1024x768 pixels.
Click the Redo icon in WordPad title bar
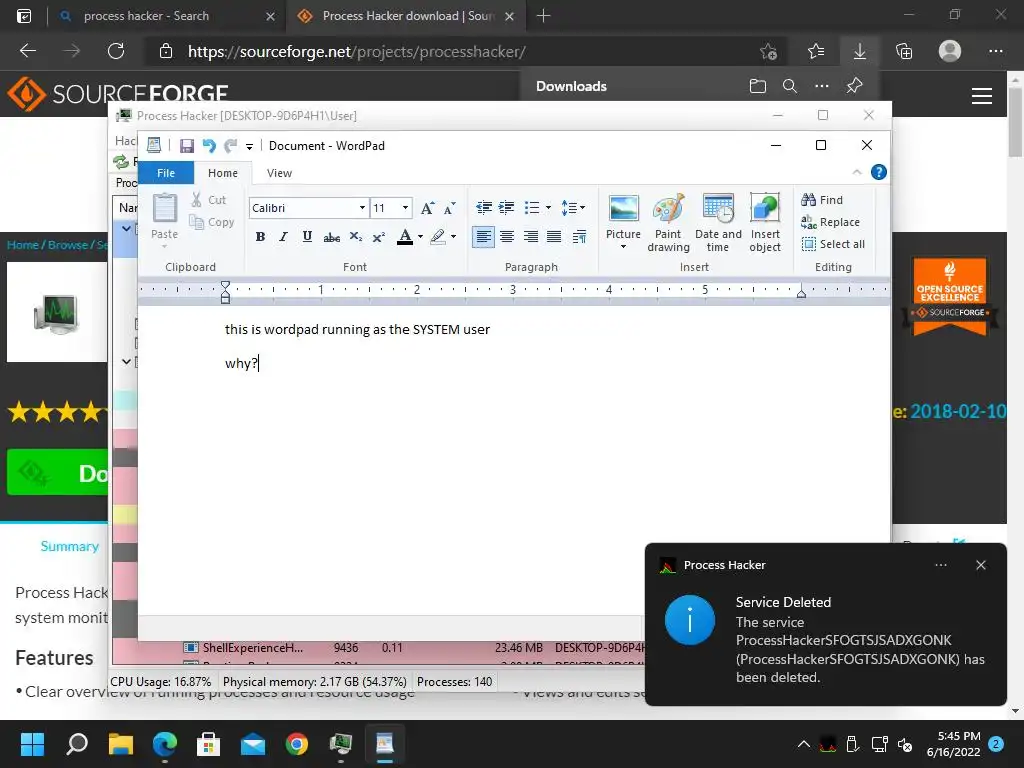tap(230, 146)
